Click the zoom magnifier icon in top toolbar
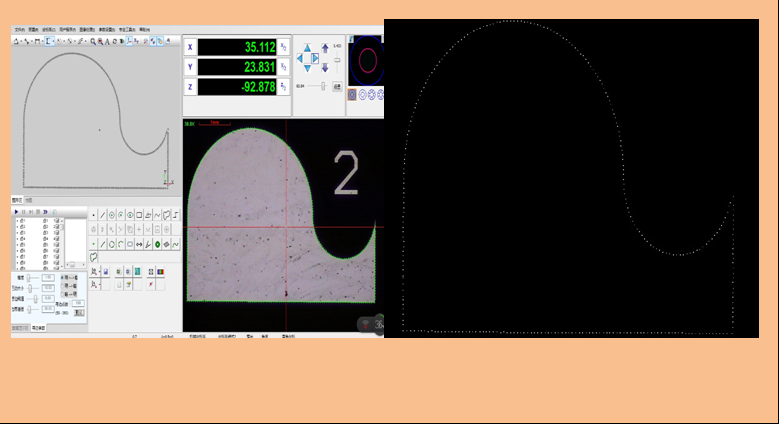This screenshot has width=779, height=425. [93, 41]
